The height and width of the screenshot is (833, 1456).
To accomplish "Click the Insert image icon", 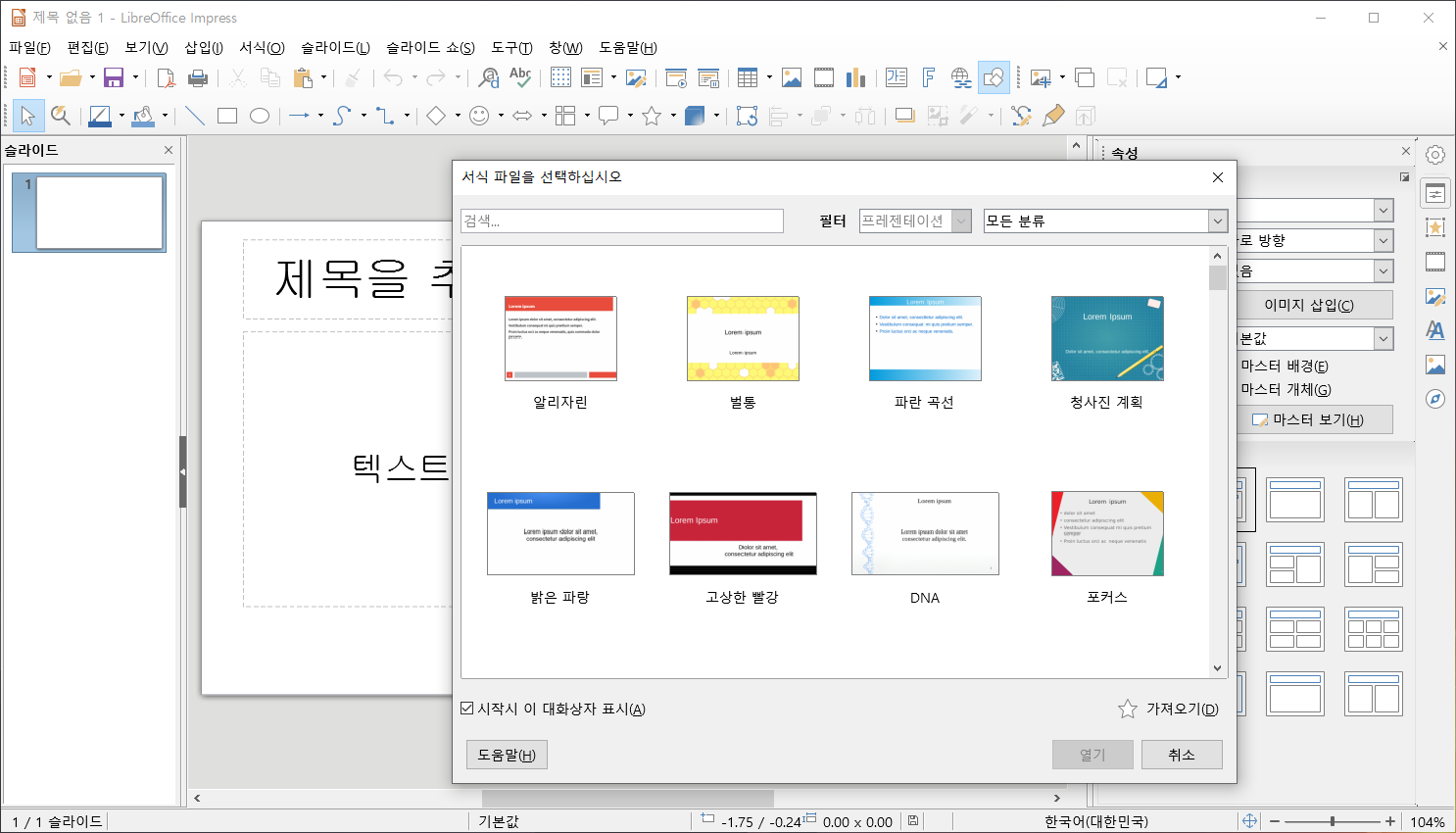I will click(792, 77).
